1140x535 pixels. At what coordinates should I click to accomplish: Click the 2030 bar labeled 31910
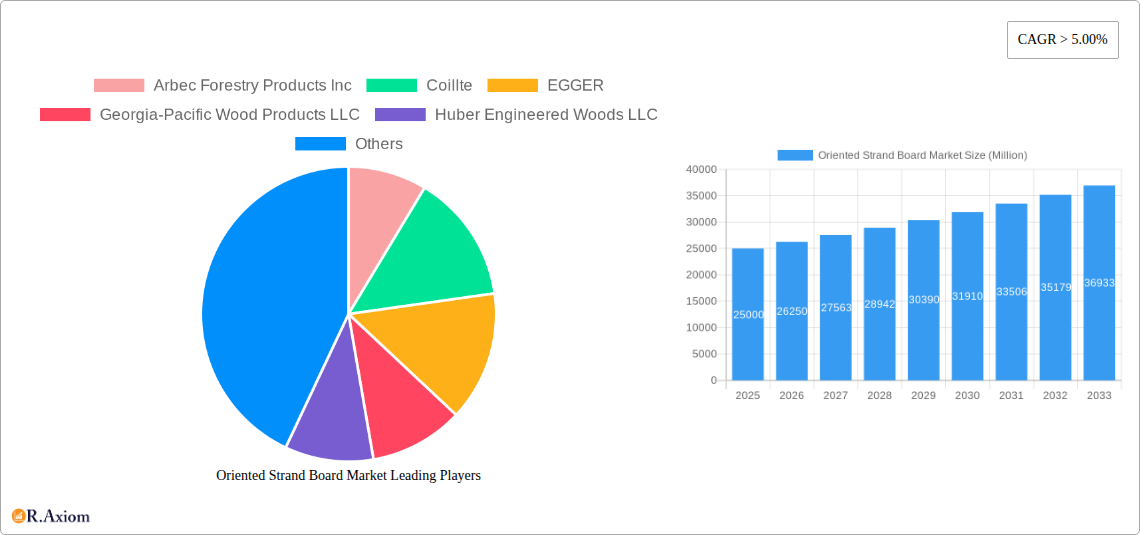pos(968,296)
